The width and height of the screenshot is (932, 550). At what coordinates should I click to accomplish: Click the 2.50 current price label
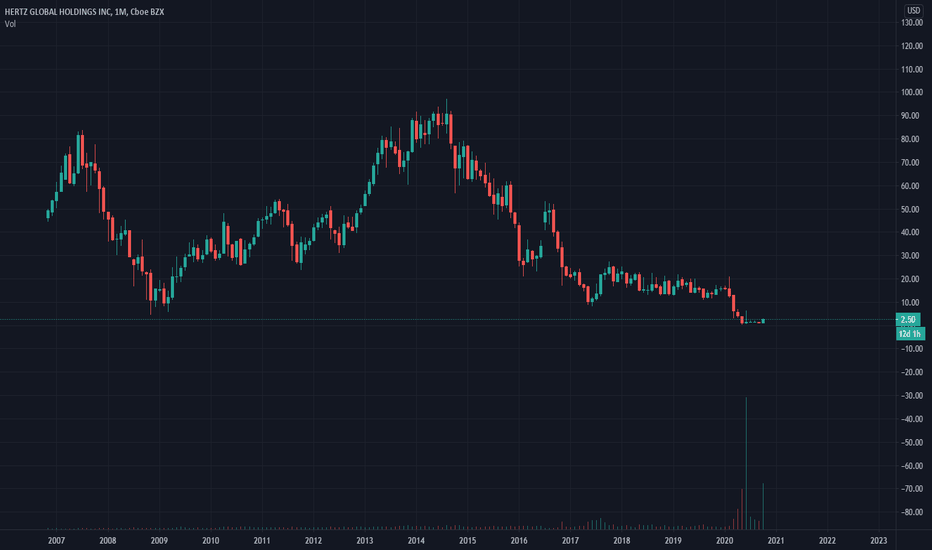(908, 320)
